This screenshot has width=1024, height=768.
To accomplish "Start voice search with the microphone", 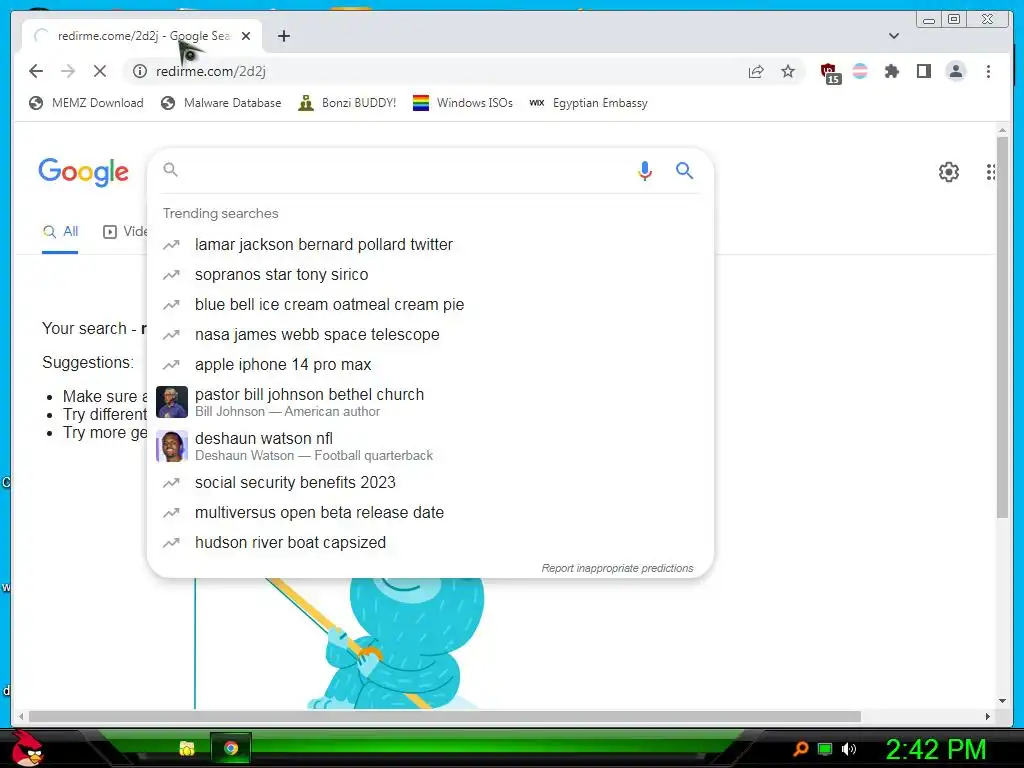I will (645, 170).
